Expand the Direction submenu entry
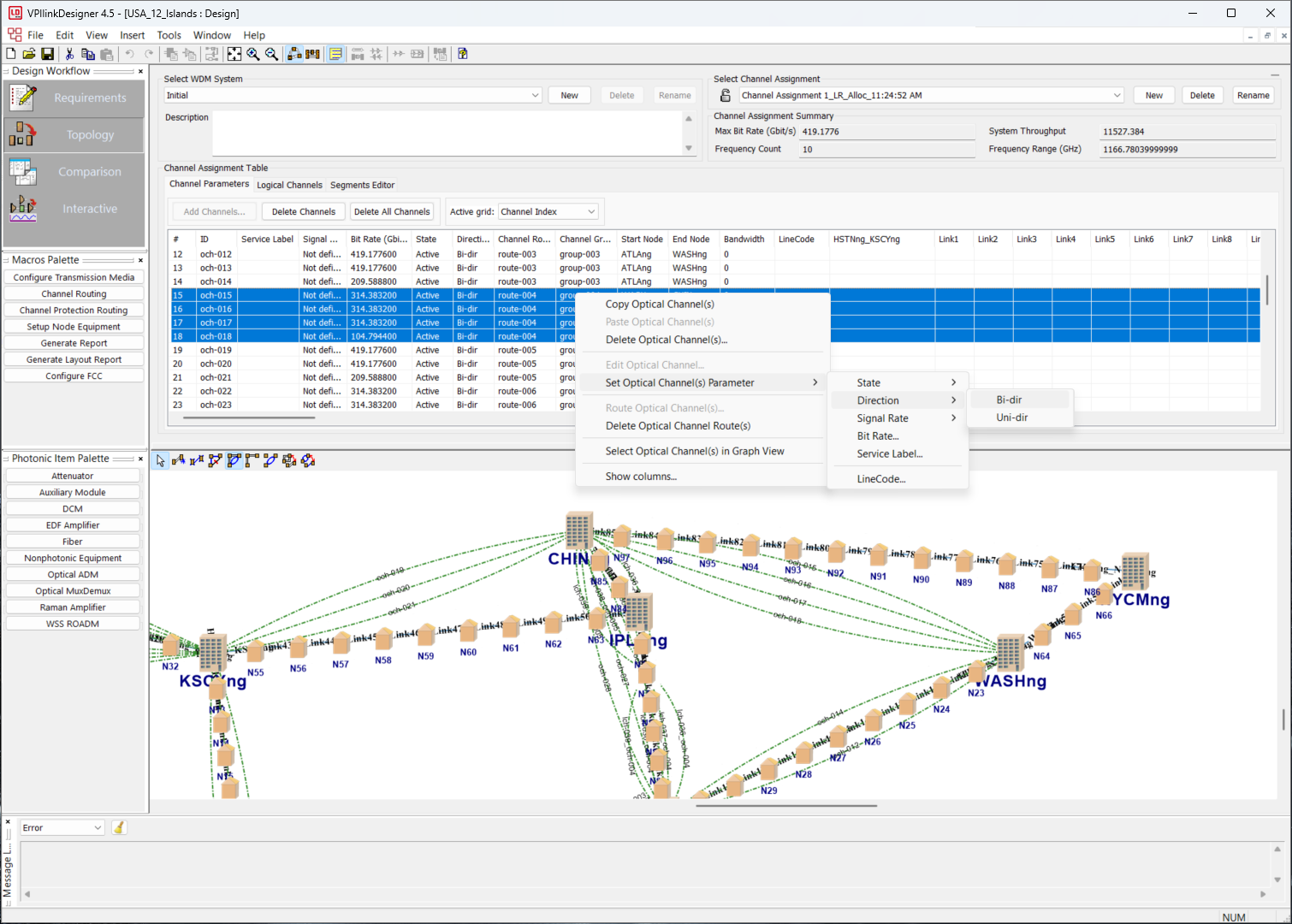The width and height of the screenshot is (1292, 924). (x=898, y=400)
